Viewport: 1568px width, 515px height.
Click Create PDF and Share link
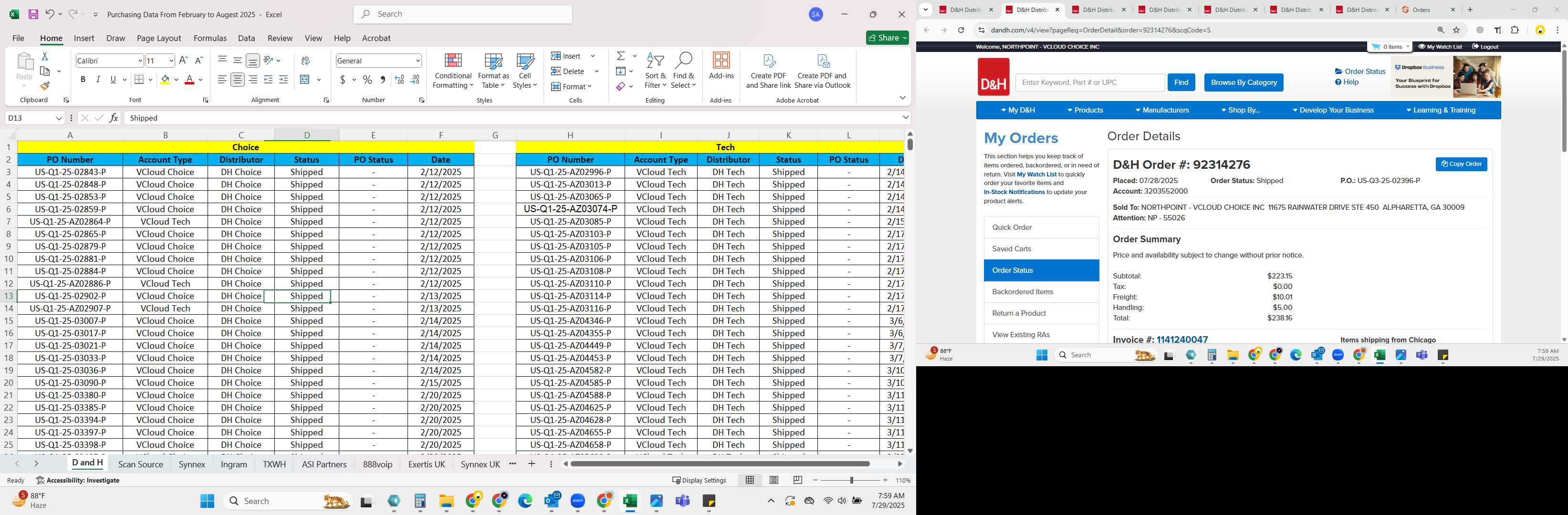pos(769,71)
